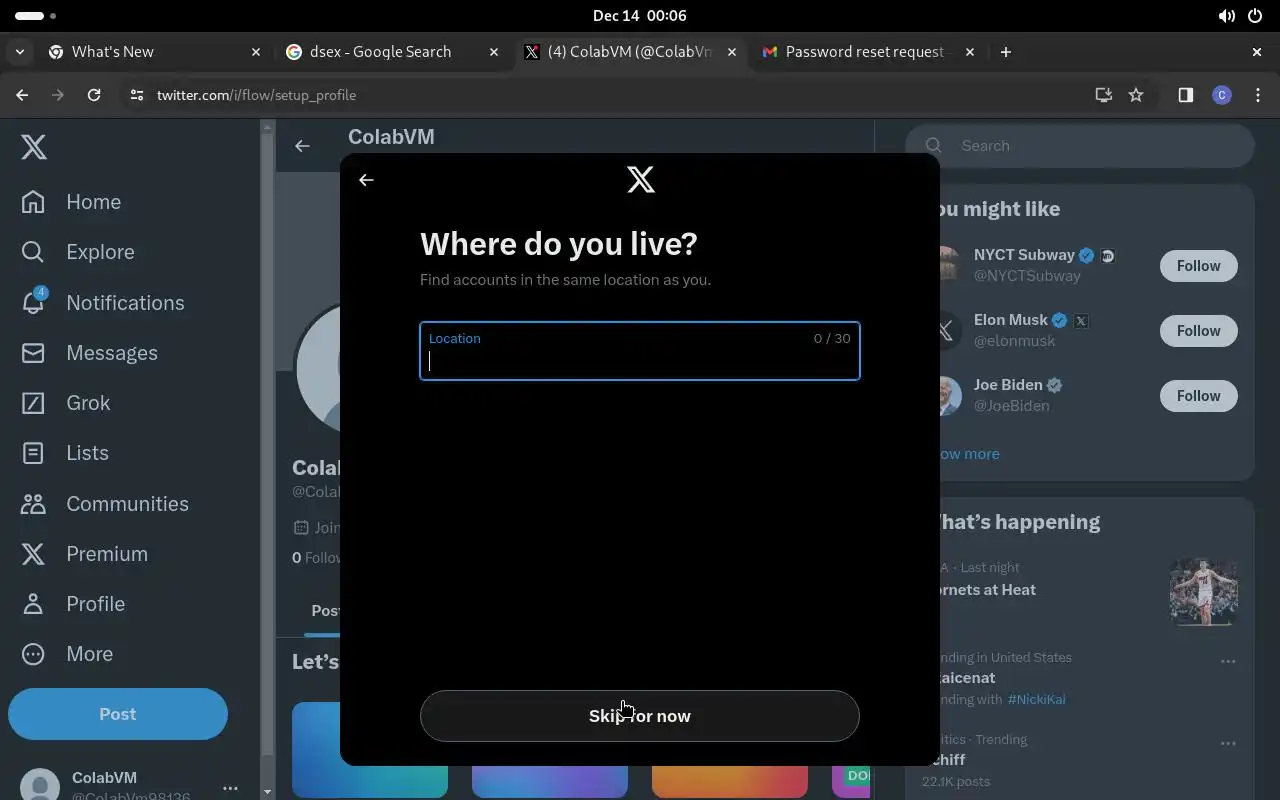
Task: Click the address bar URL
Action: pyautogui.click(x=256, y=95)
